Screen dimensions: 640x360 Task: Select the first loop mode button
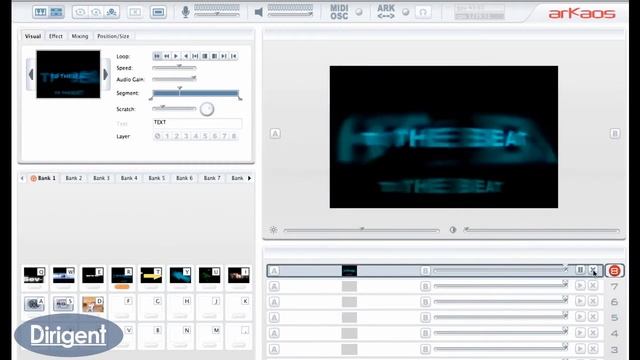(157, 56)
